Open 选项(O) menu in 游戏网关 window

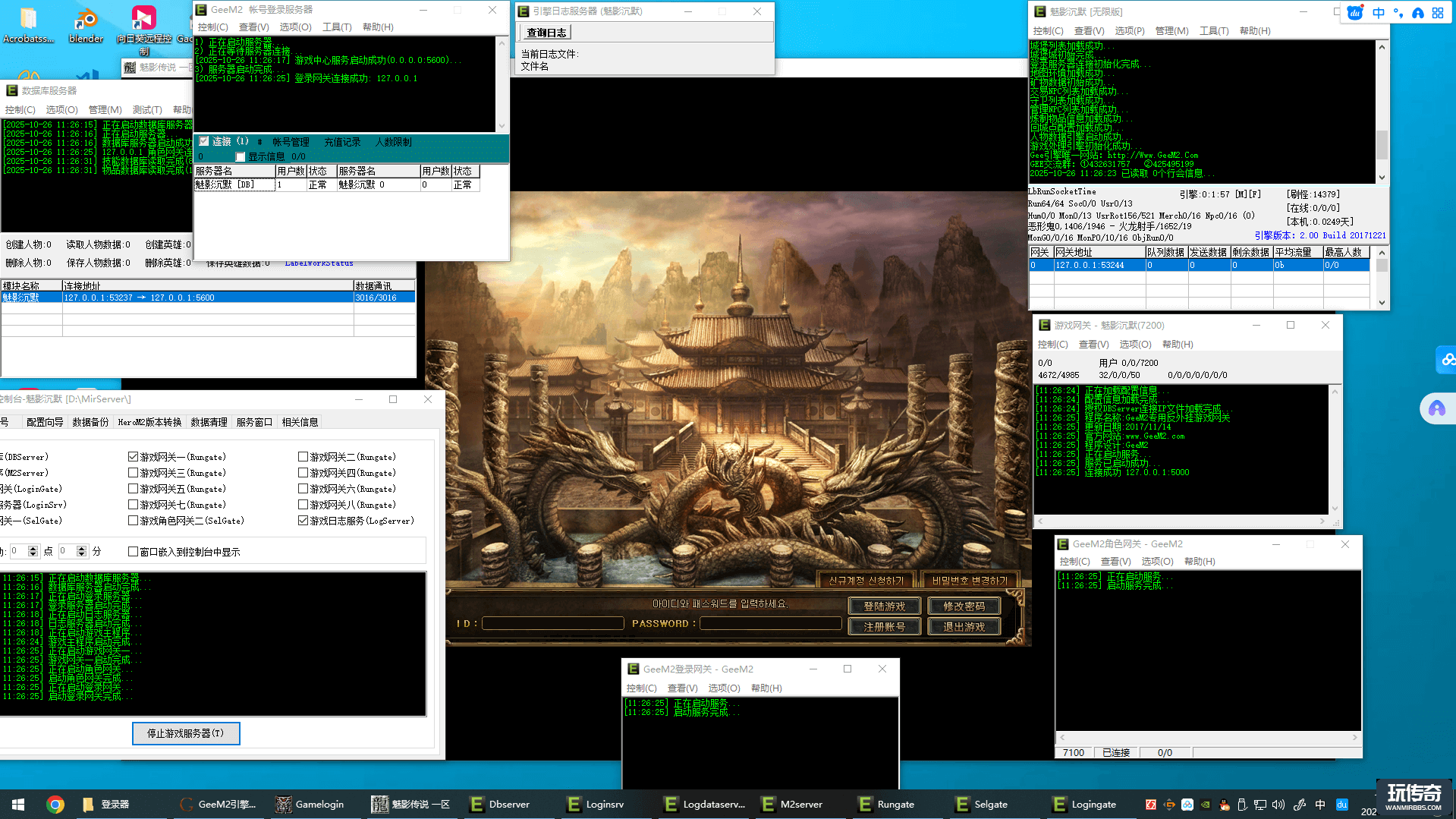[x=1135, y=345]
